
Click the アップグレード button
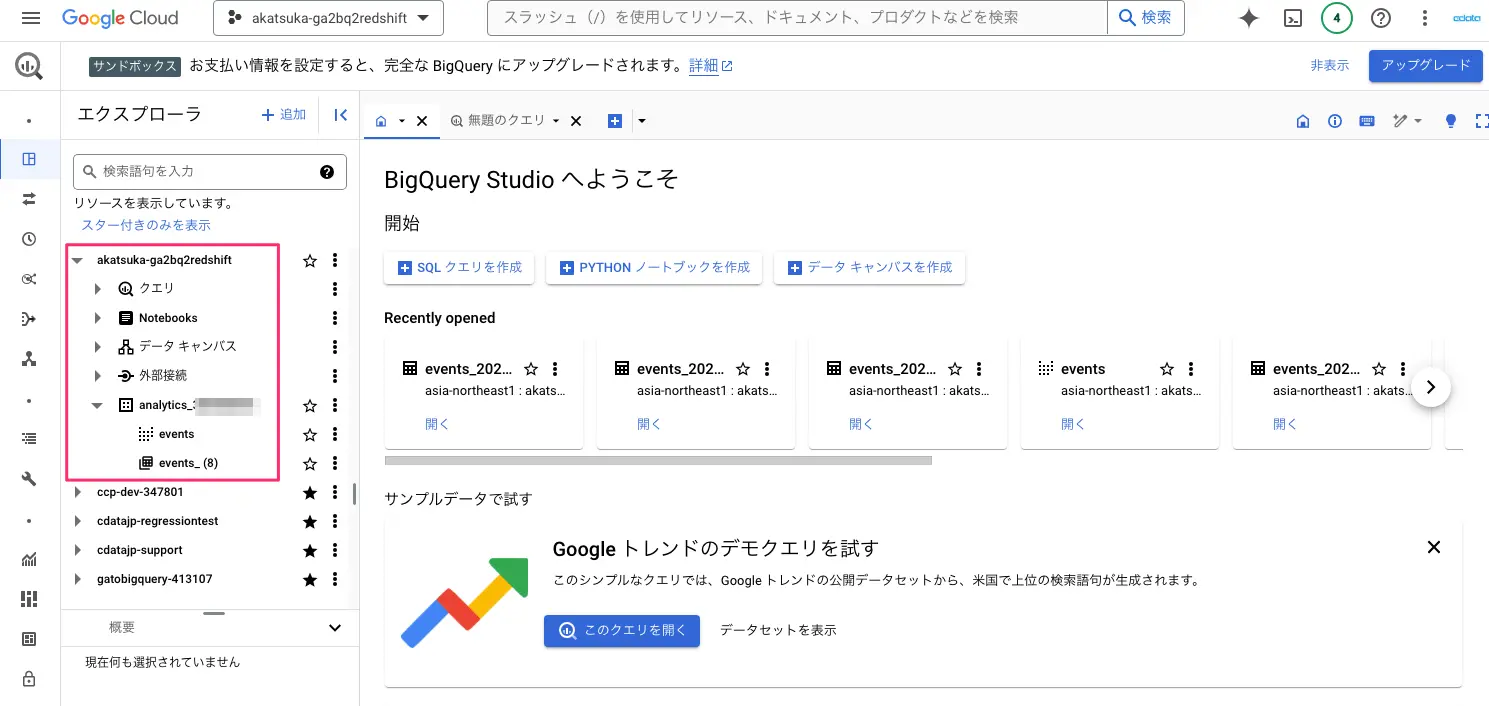(x=1425, y=65)
